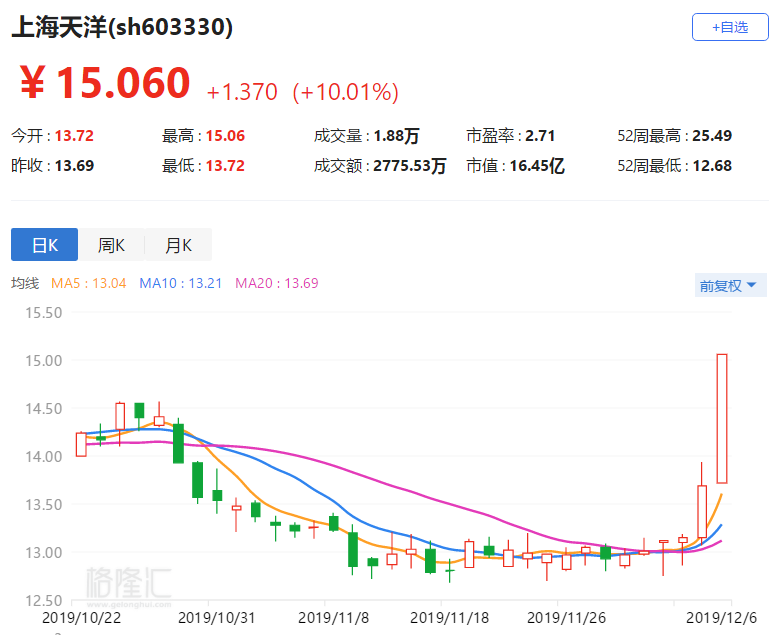Click the MA5 : 13.04 legend label
774x635 pixels.
89,283
